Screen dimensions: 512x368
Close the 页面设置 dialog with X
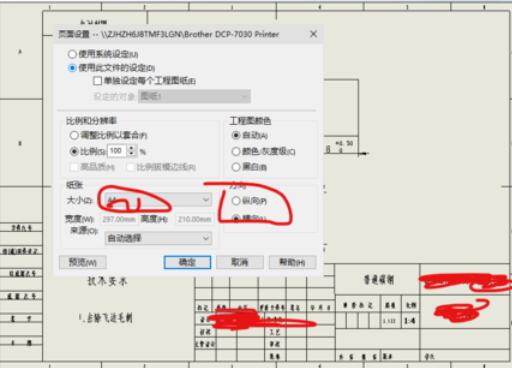313,34
